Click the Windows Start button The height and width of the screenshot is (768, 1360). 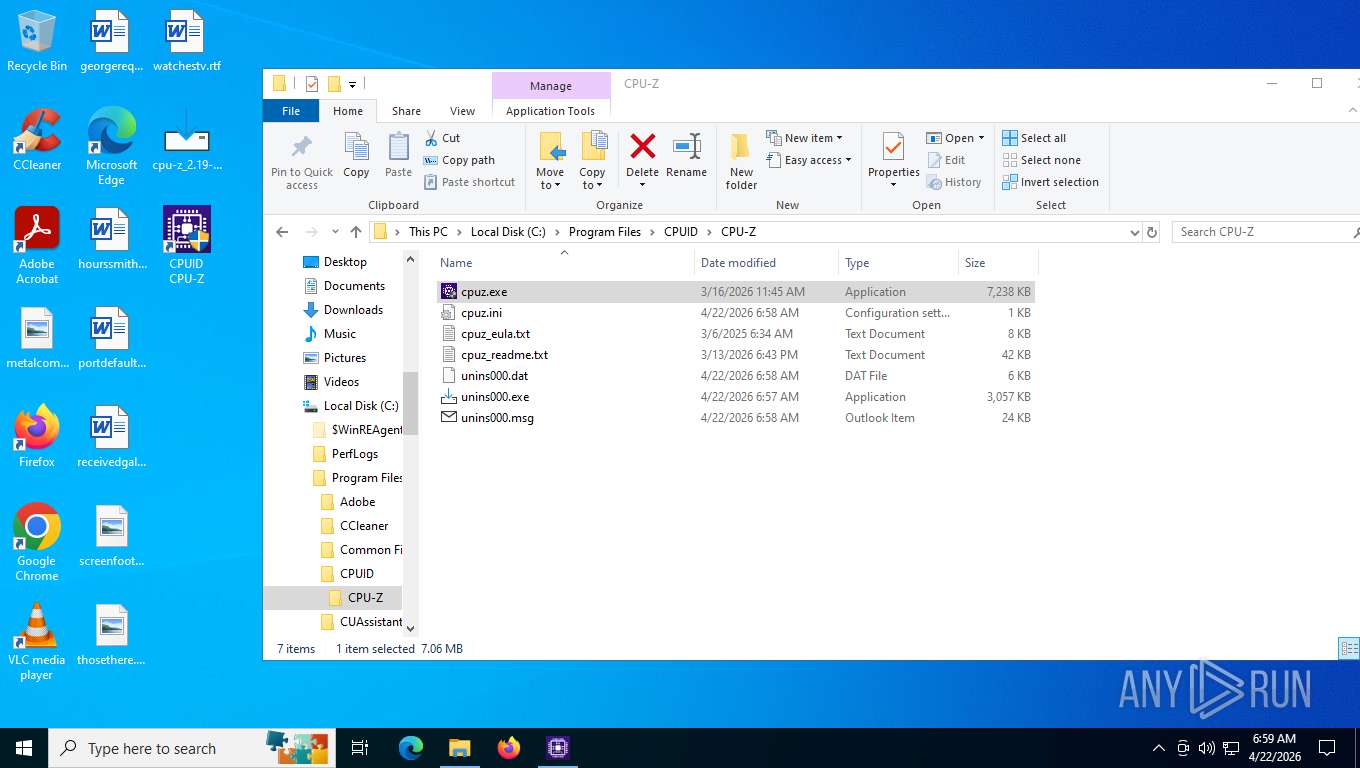(24, 748)
